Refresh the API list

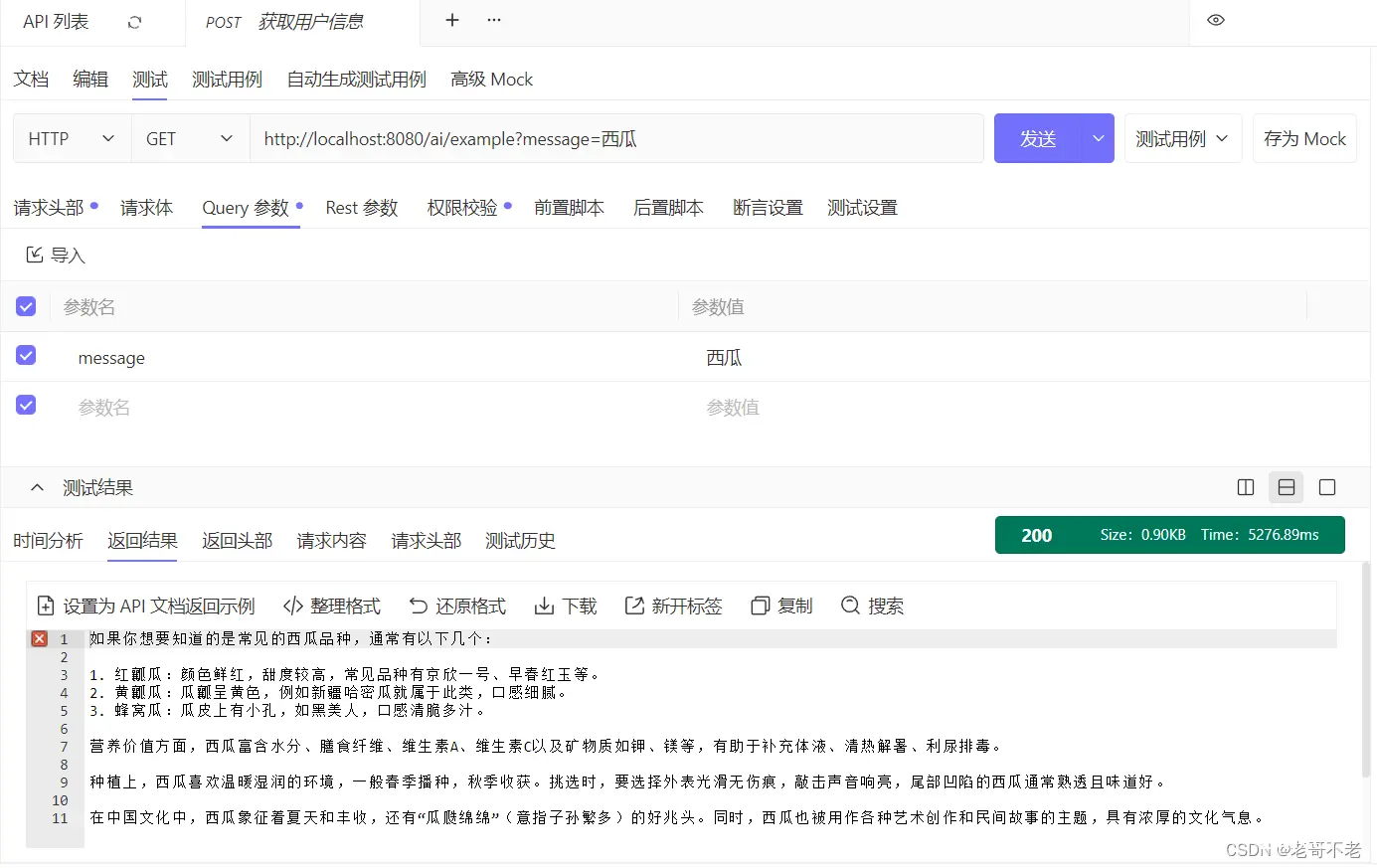(x=134, y=22)
